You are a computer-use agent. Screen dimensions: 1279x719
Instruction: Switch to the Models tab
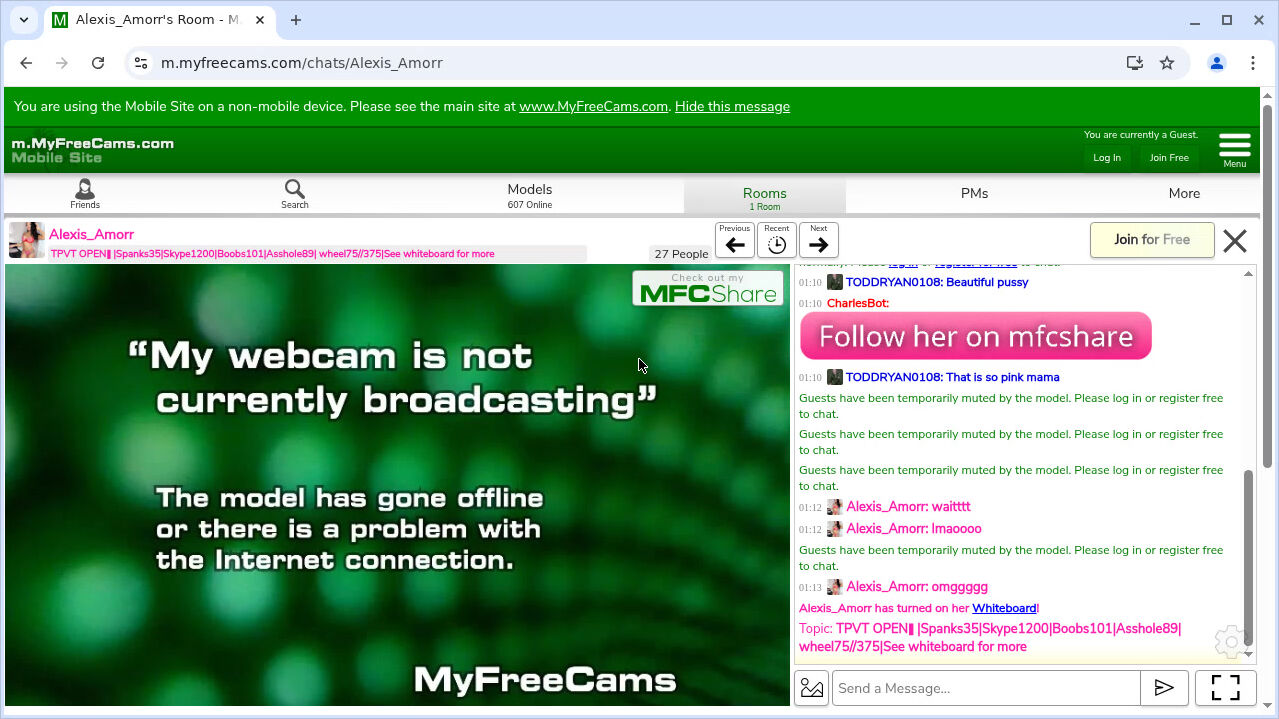point(529,194)
